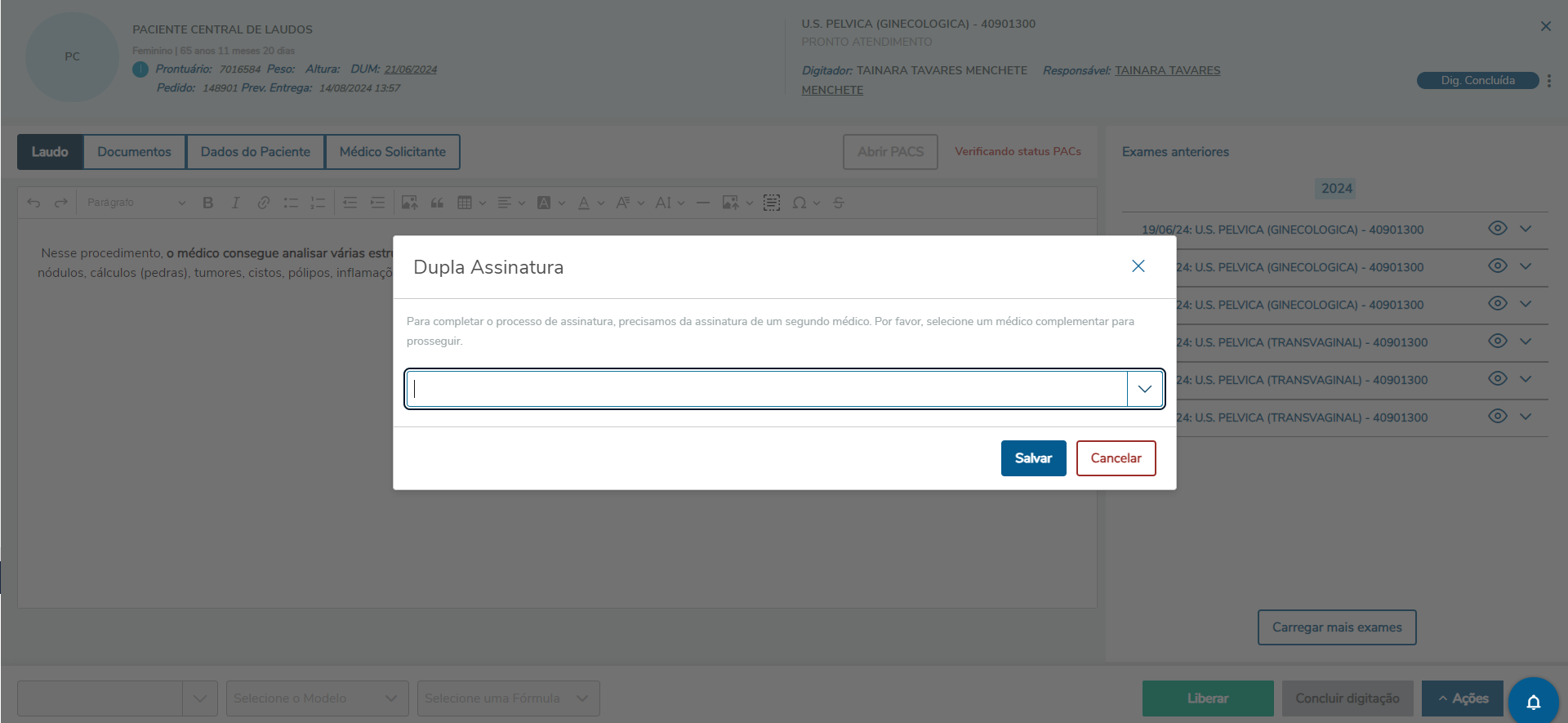Expand the first 2024 exam entry chevron
Image resolution: width=1568 pixels, height=723 pixels.
pos(1526,229)
